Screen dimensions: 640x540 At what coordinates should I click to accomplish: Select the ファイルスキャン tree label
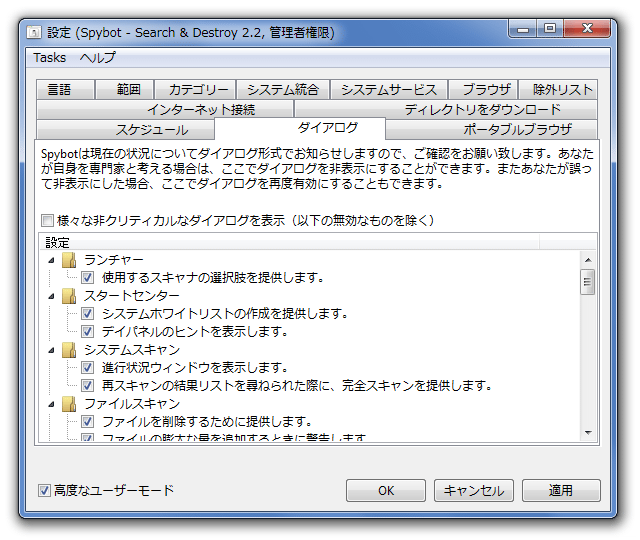point(131,404)
